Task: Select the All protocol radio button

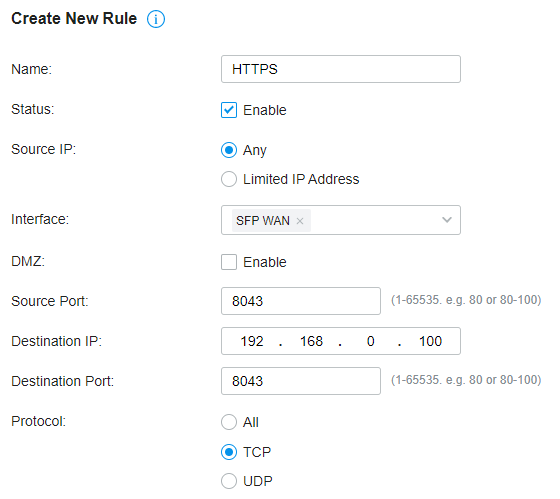Action: (229, 422)
